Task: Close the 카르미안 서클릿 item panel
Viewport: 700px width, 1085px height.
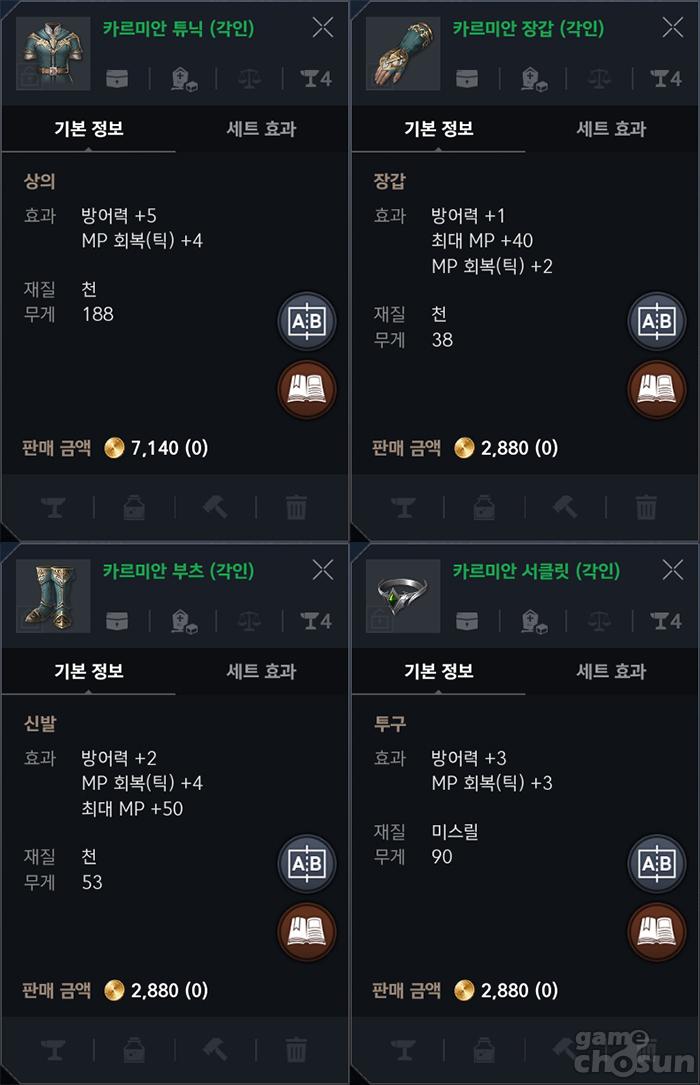Action: tap(673, 570)
